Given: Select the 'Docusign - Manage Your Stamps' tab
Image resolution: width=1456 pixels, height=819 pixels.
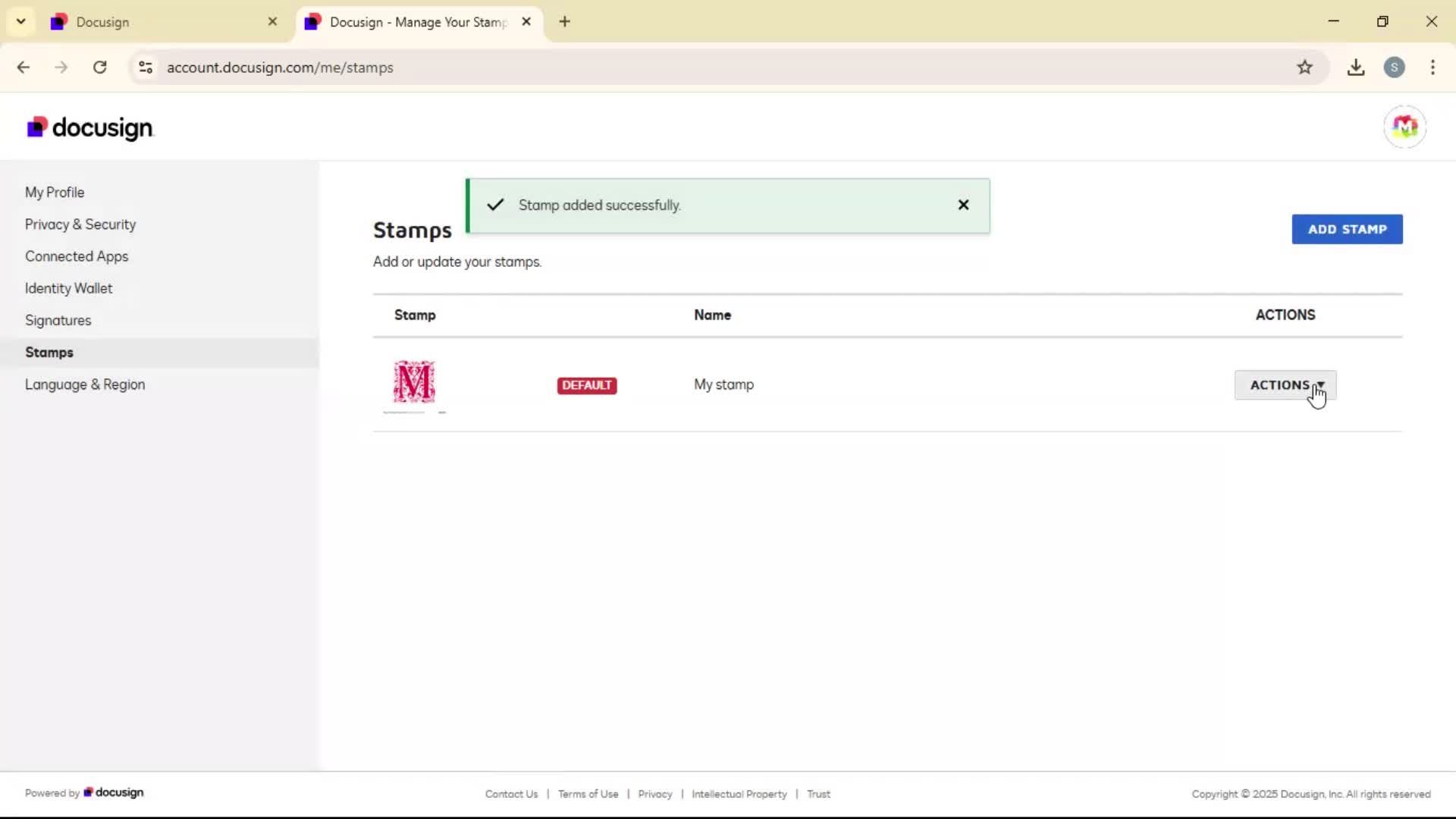Looking at the screenshot, I should pyautogui.click(x=419, y=22).
